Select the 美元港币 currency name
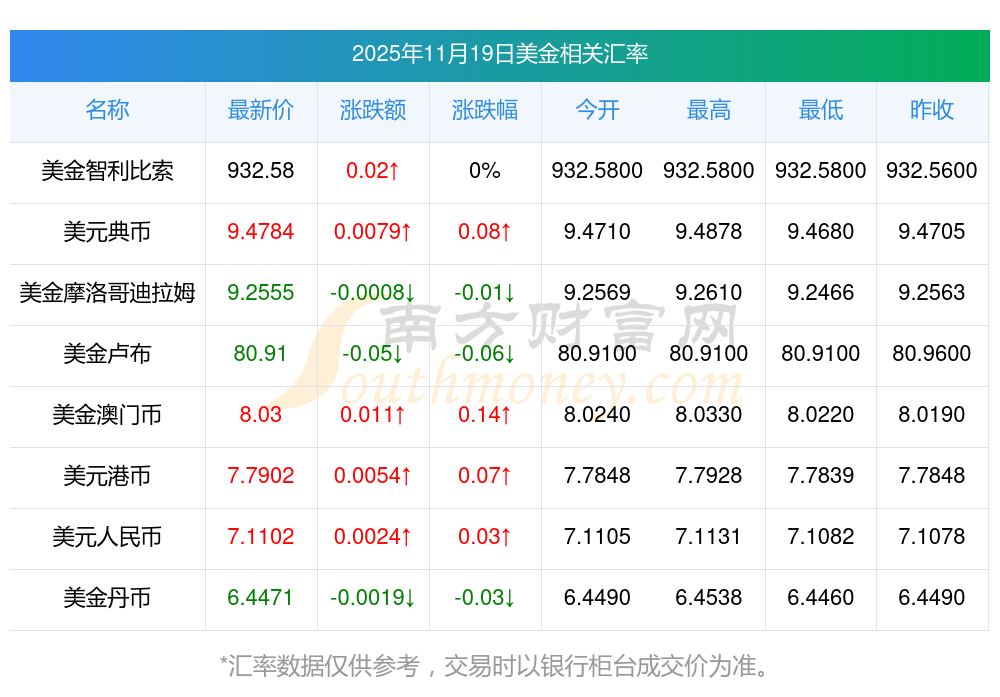The image size is (1000, 697). click(107, 476)
